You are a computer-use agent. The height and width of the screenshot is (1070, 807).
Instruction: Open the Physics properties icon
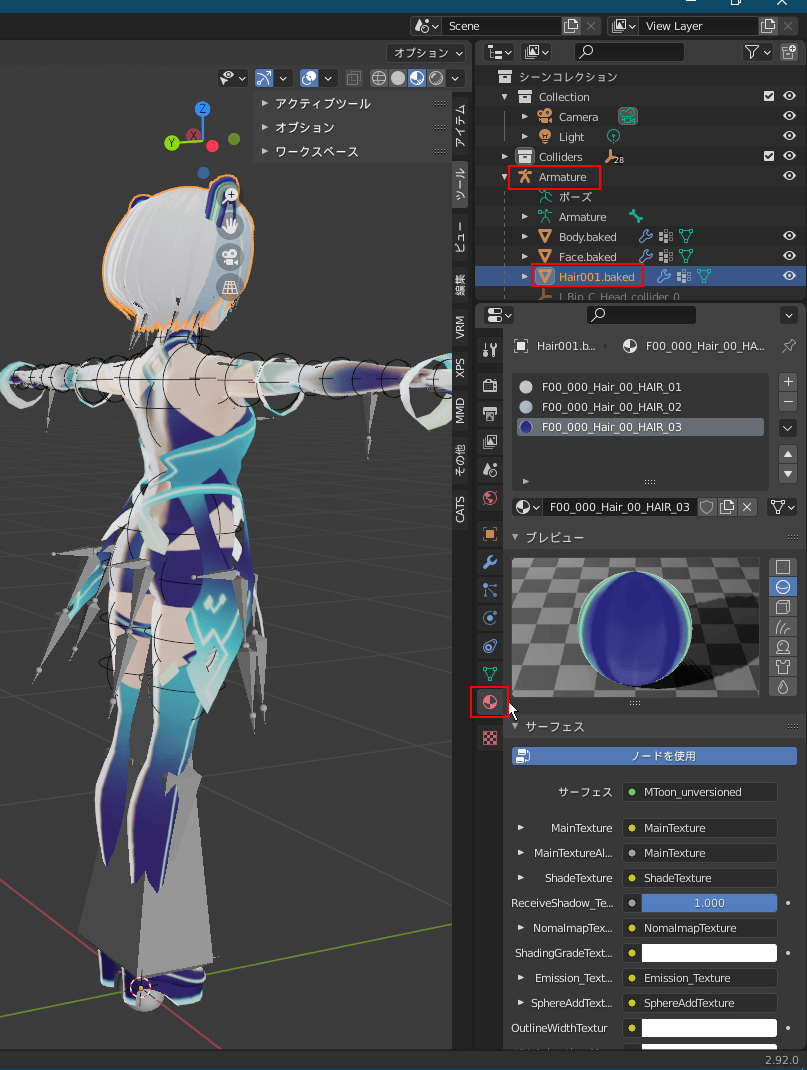click(x=489, y=646)
